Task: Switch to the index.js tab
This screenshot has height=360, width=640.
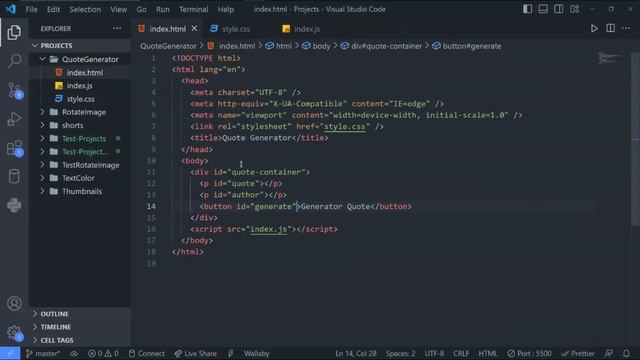Action: pyautogui.click(x=307, y=29)
